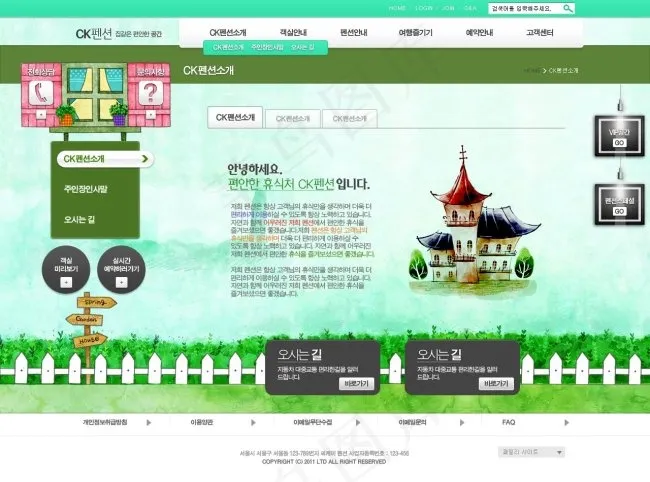This screenshot has width=650, height=482.
Task: Click 바로가기 in right 오시는 길 card
Action: (496, 384)
